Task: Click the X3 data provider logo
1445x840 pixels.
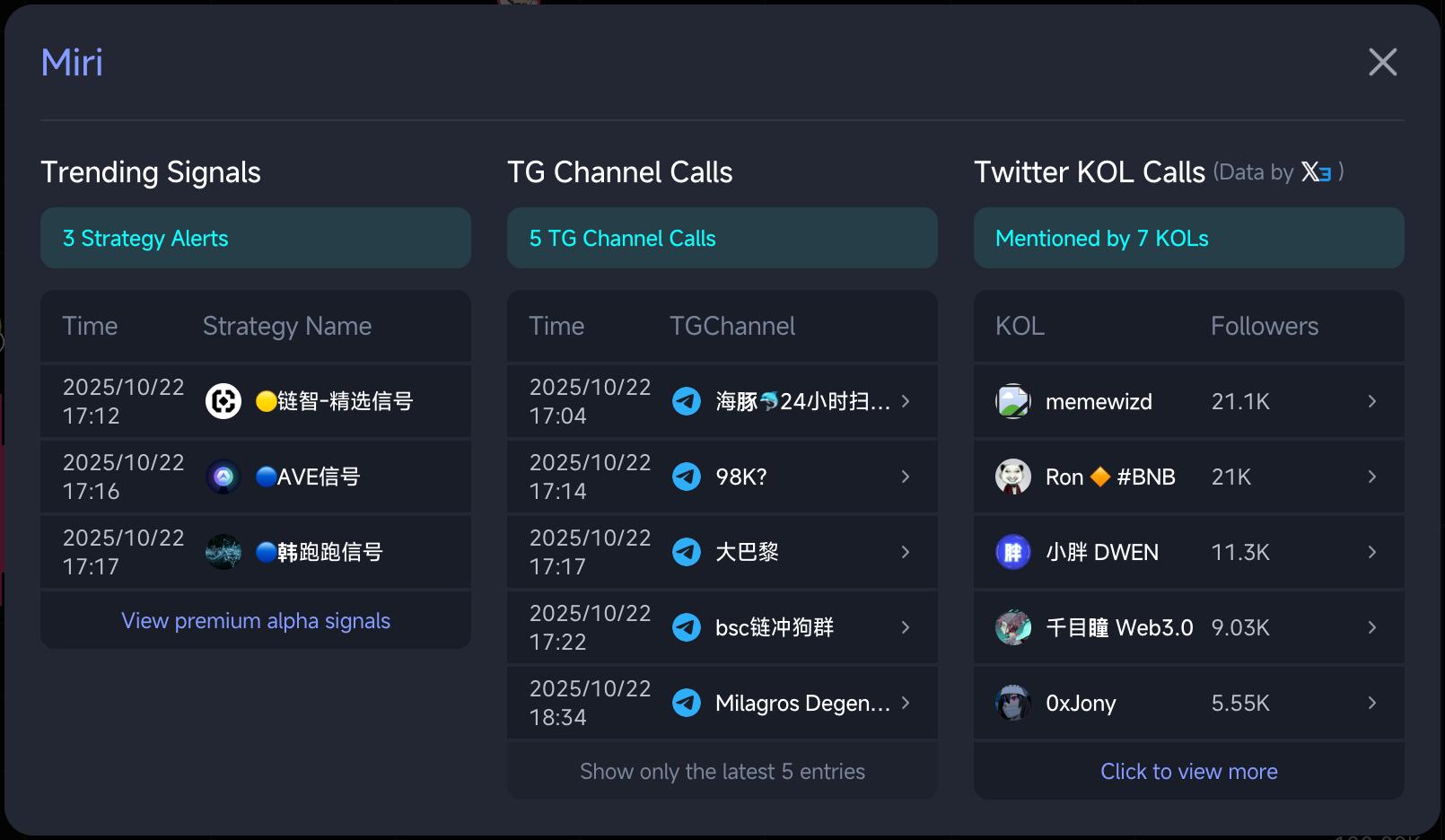Action: tap(1316, 171)
